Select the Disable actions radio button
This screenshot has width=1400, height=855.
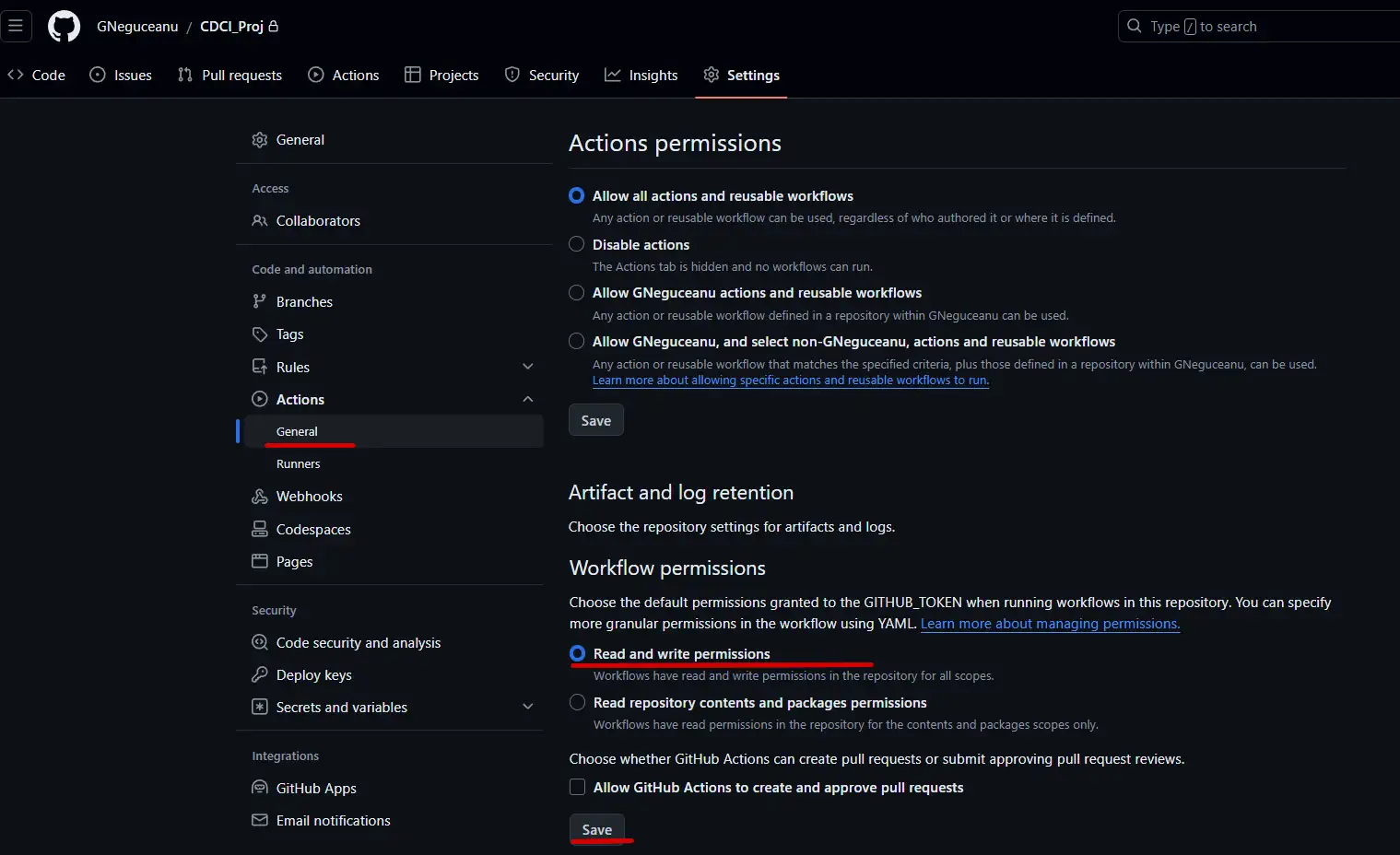pos(576,244)
